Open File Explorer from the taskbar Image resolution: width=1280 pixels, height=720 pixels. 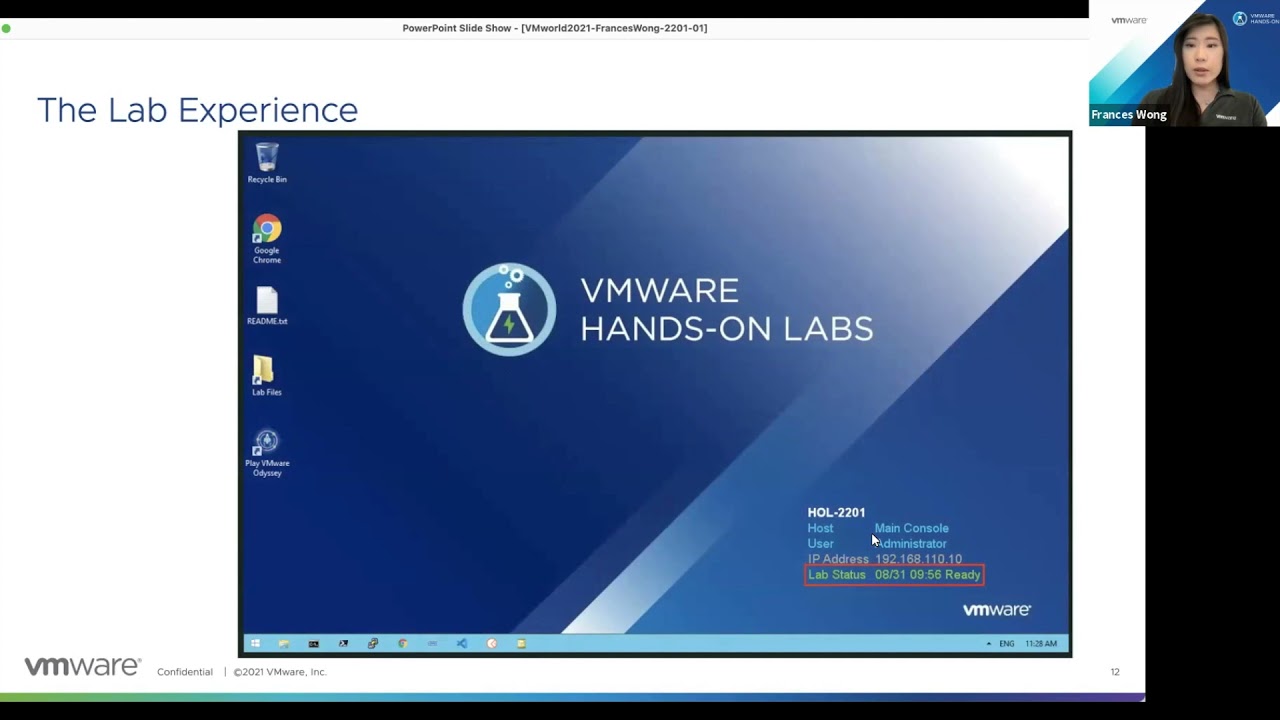point(284,644)
